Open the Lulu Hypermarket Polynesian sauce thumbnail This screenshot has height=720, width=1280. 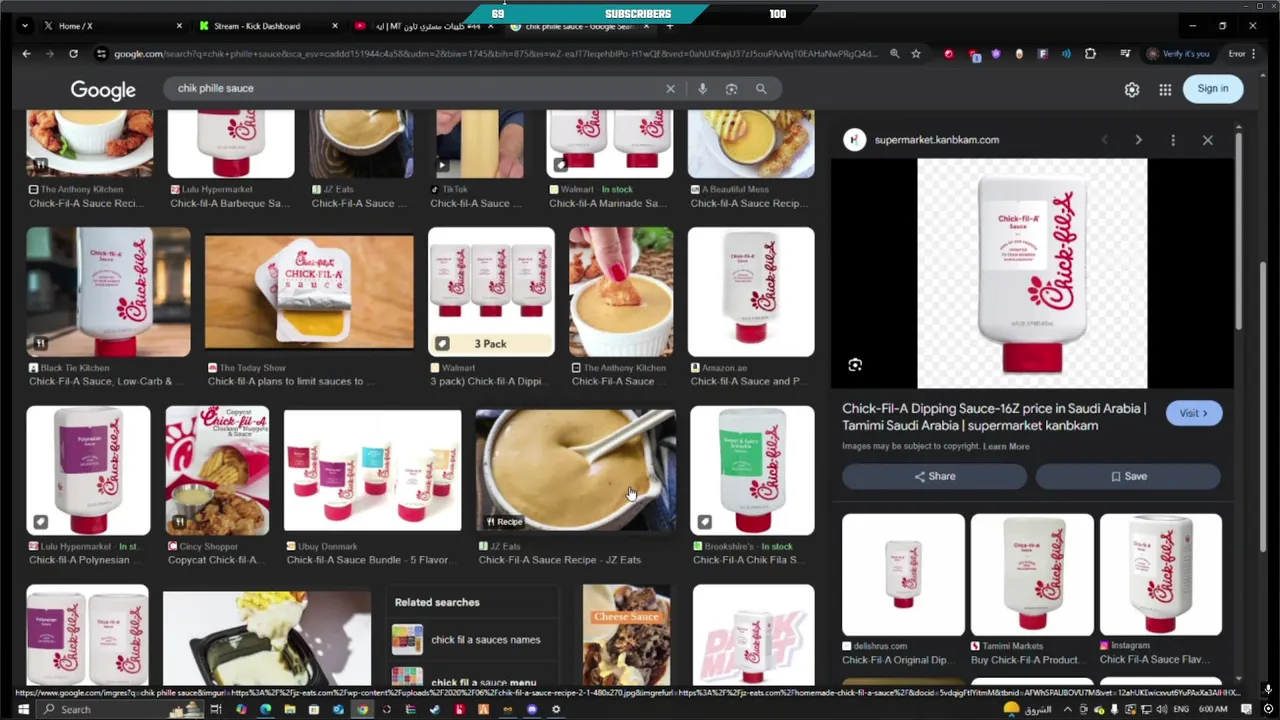tap(88, 470)
